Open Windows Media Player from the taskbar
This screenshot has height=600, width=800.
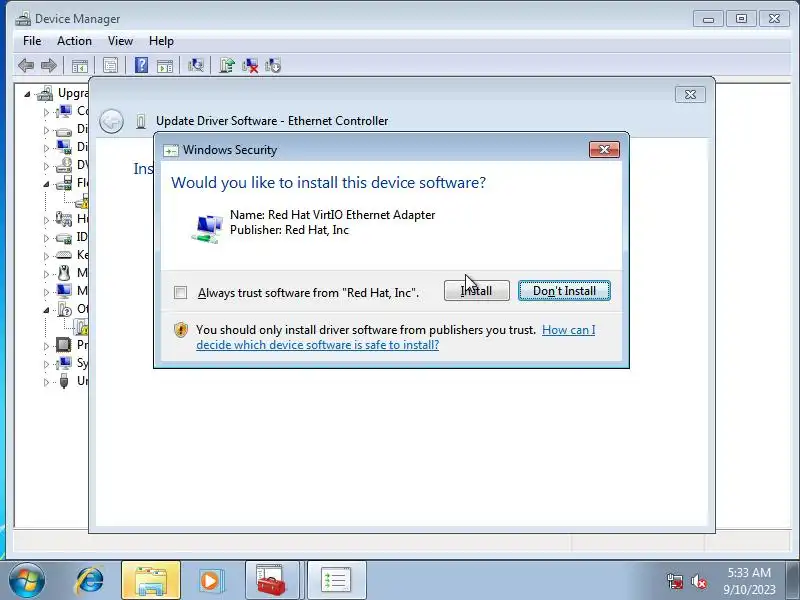(x=210, y=580)
